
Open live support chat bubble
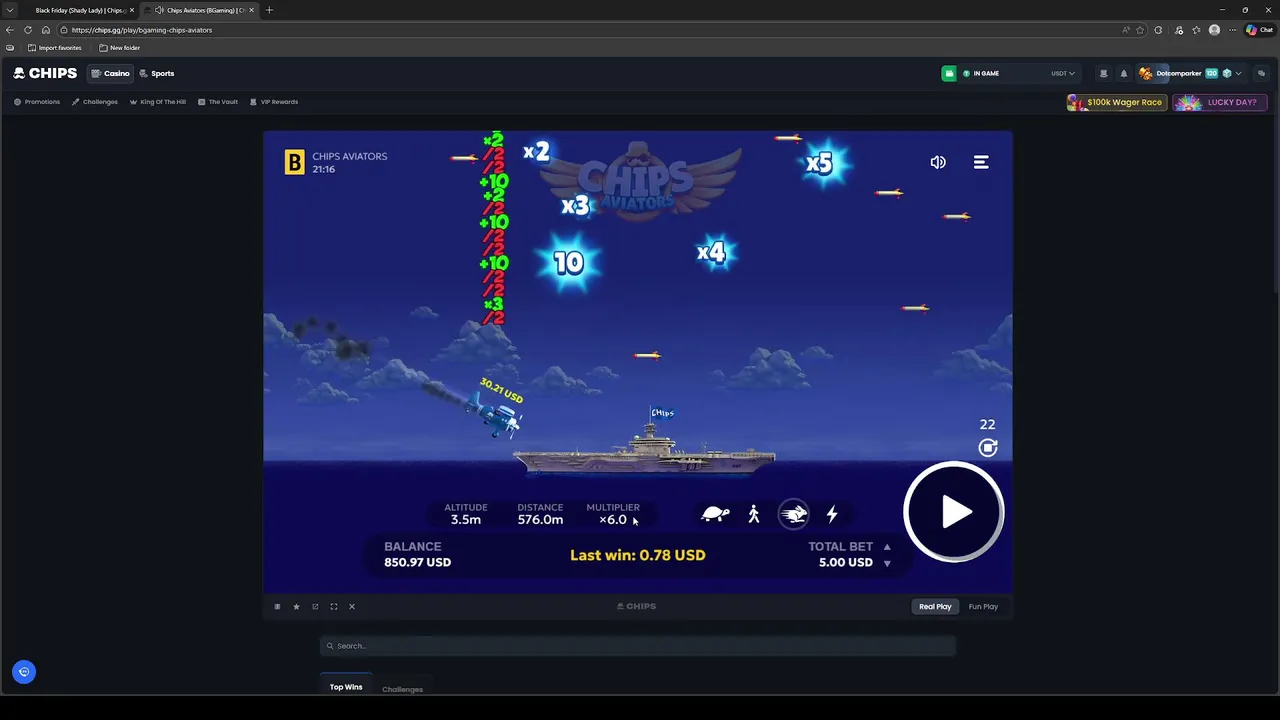(x=24, y=672)
